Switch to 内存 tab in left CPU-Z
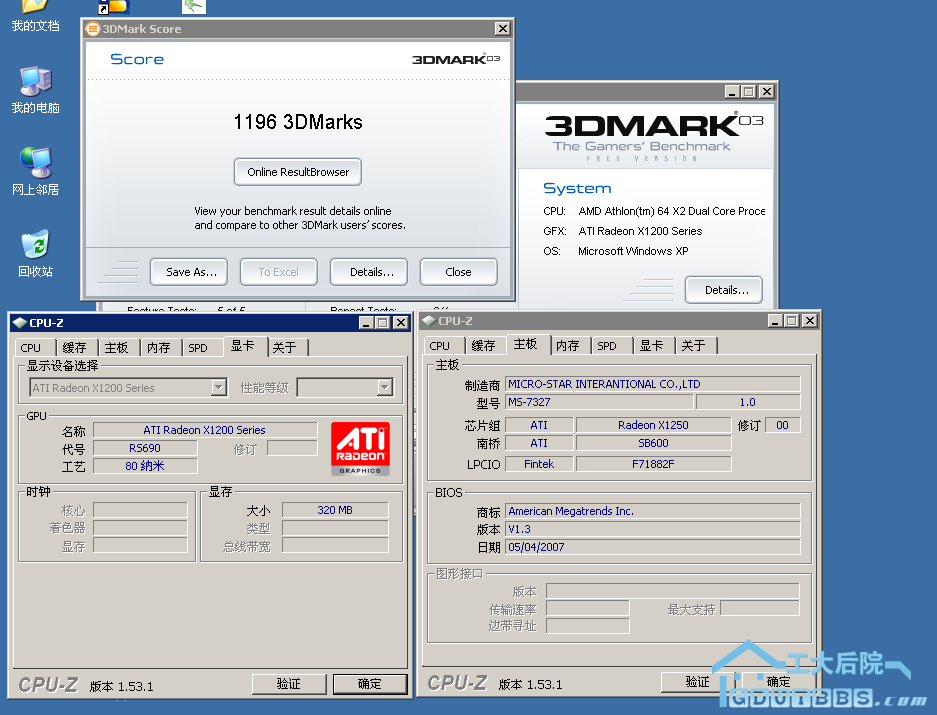This screenshot has width=937, height=715. coord(160,347)
